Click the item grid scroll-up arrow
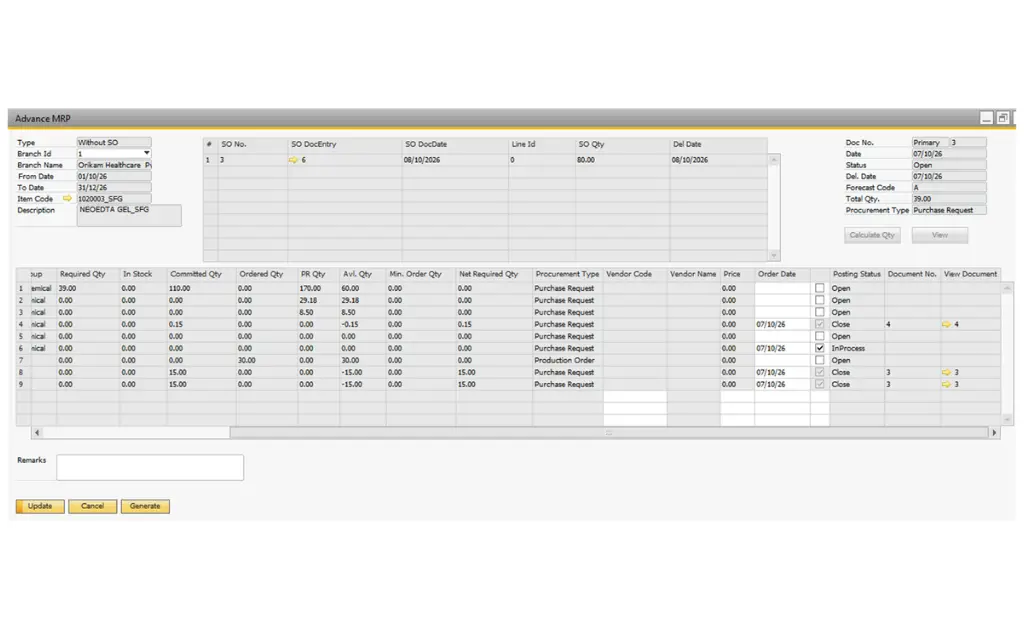1024x630 pixels. pyautogui.click(x=1007, y=288)
